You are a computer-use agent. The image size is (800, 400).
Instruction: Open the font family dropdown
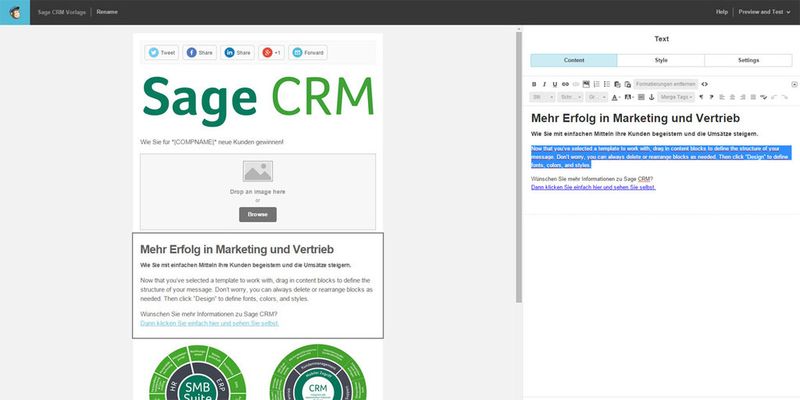[570, 97]
